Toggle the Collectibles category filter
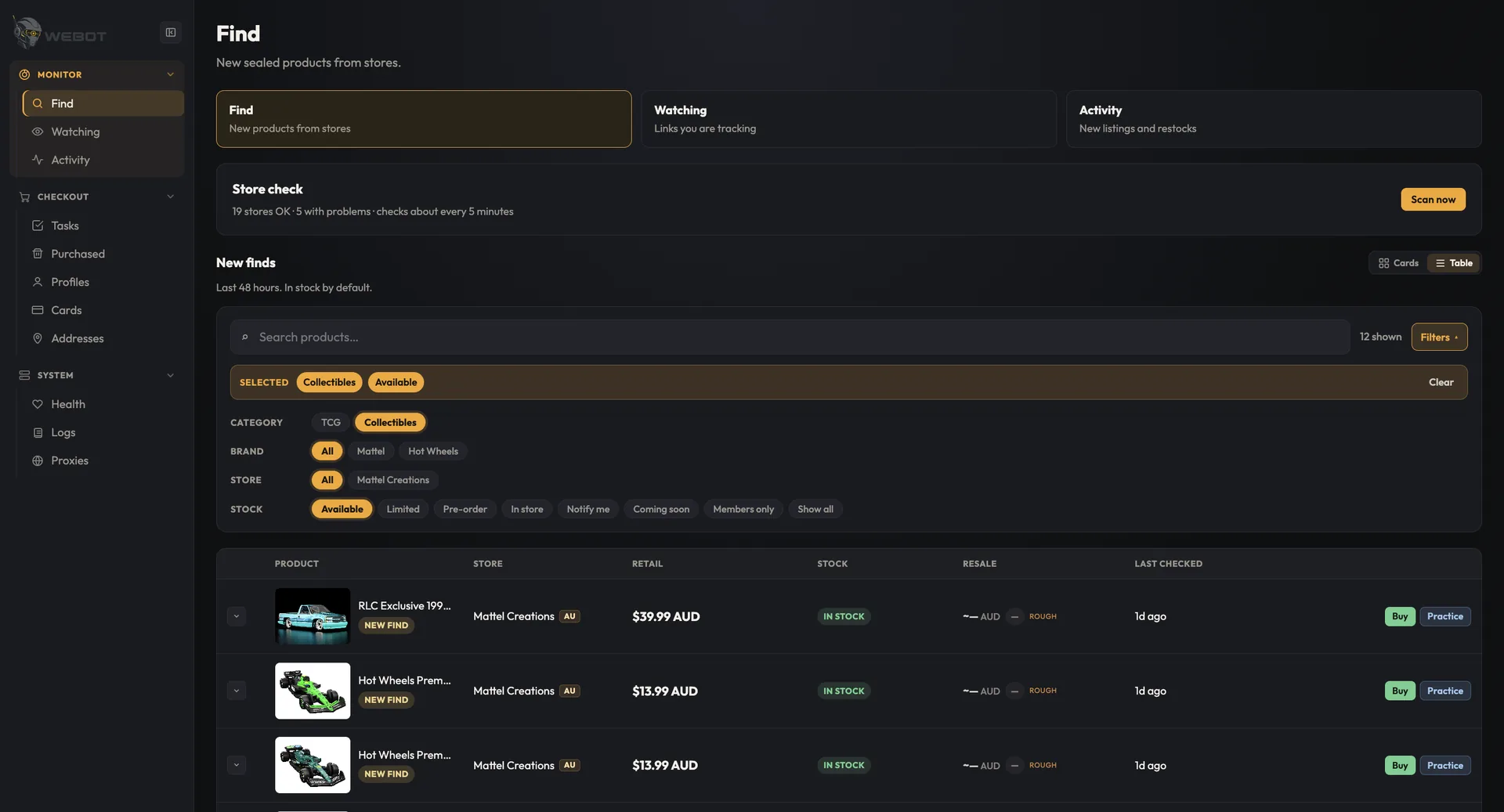The image size is (1504, 812). pos(390,422)
